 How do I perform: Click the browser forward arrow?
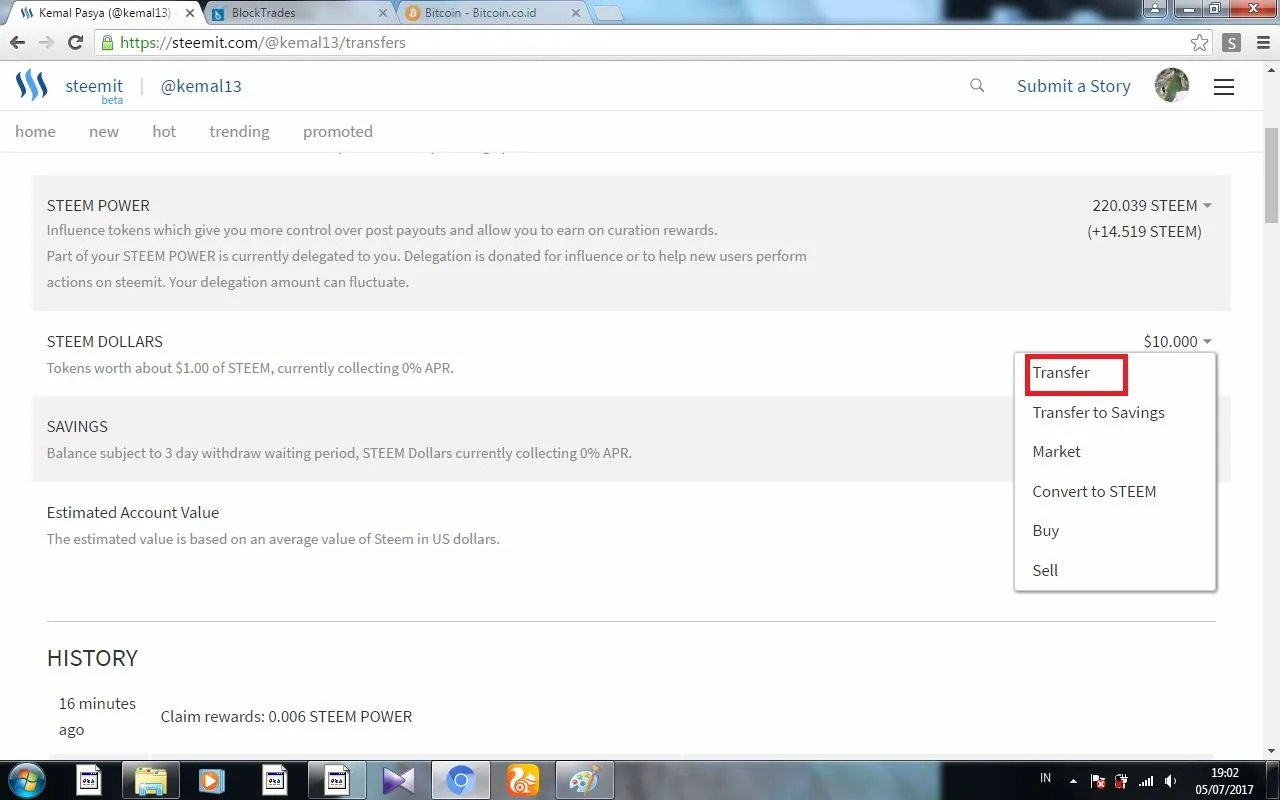point(46,43)
